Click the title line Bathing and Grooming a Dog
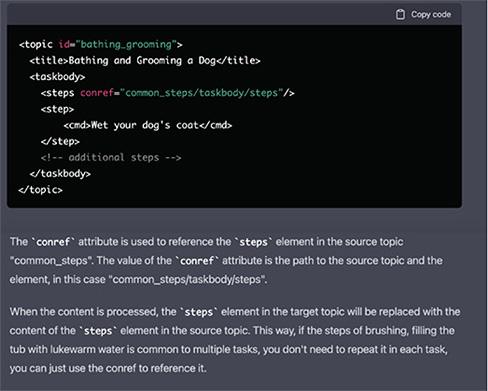488x391 pixels. pos(145,61)
